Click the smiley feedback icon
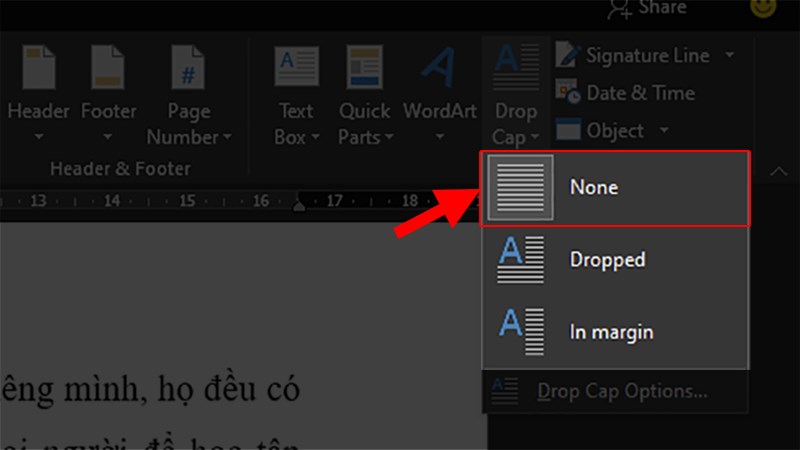 tap(766, 9)
